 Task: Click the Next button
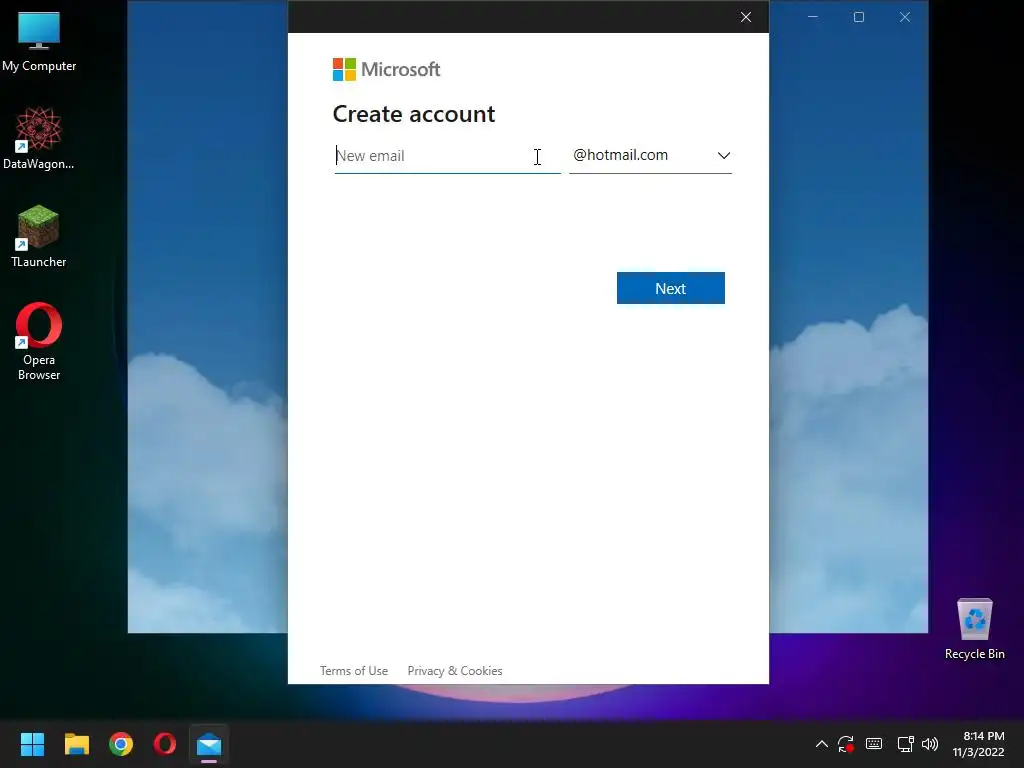671,288
